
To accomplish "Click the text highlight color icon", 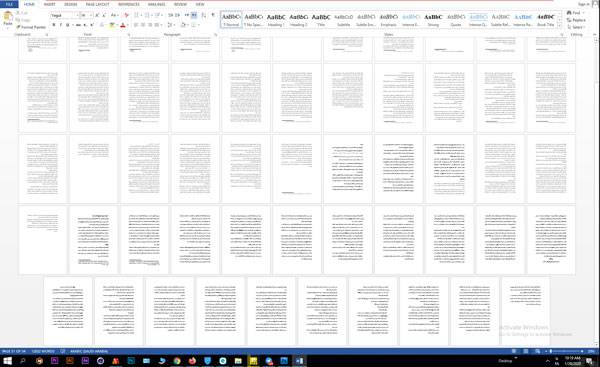I will point(112,25).
